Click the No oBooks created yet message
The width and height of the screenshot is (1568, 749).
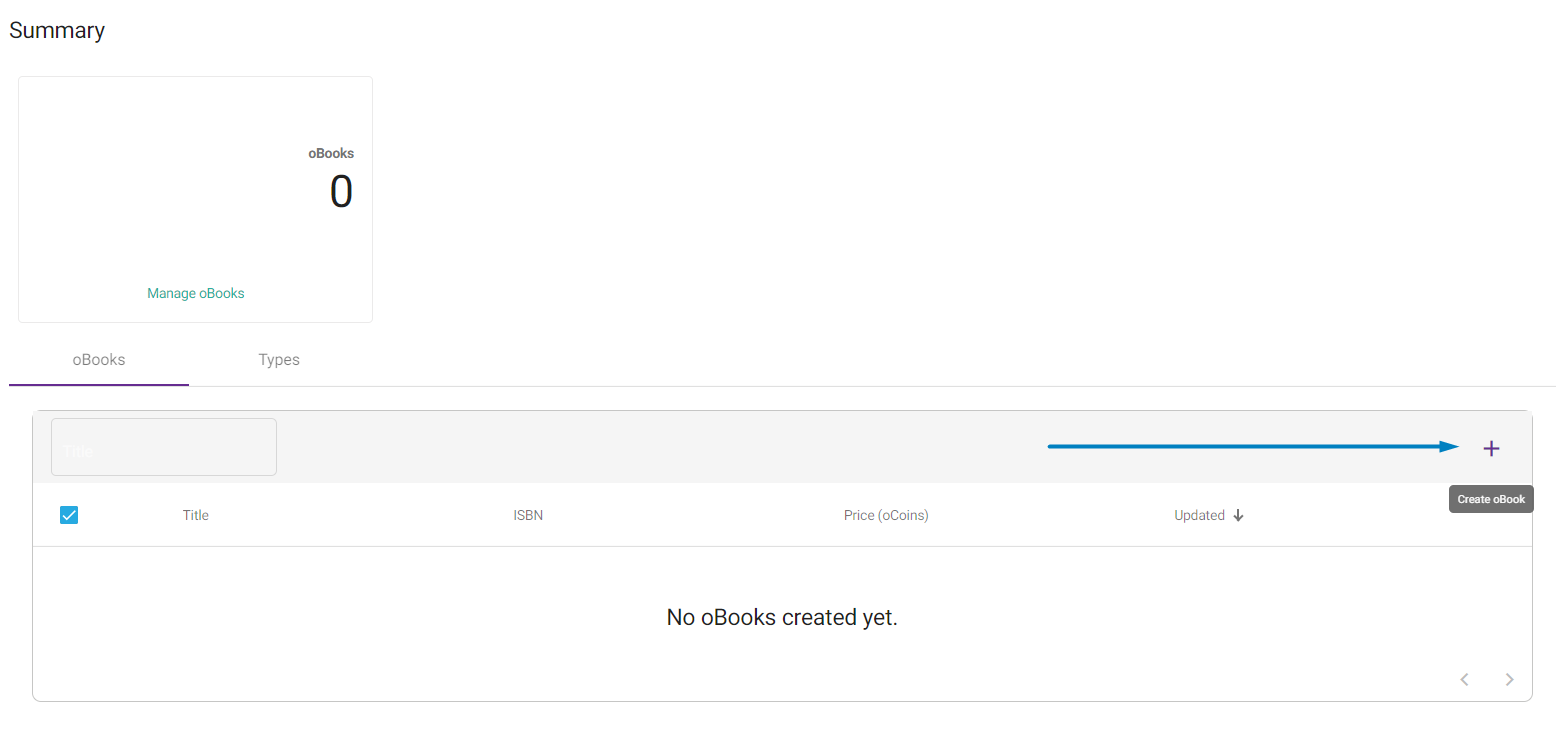click(x=782, y=617)
